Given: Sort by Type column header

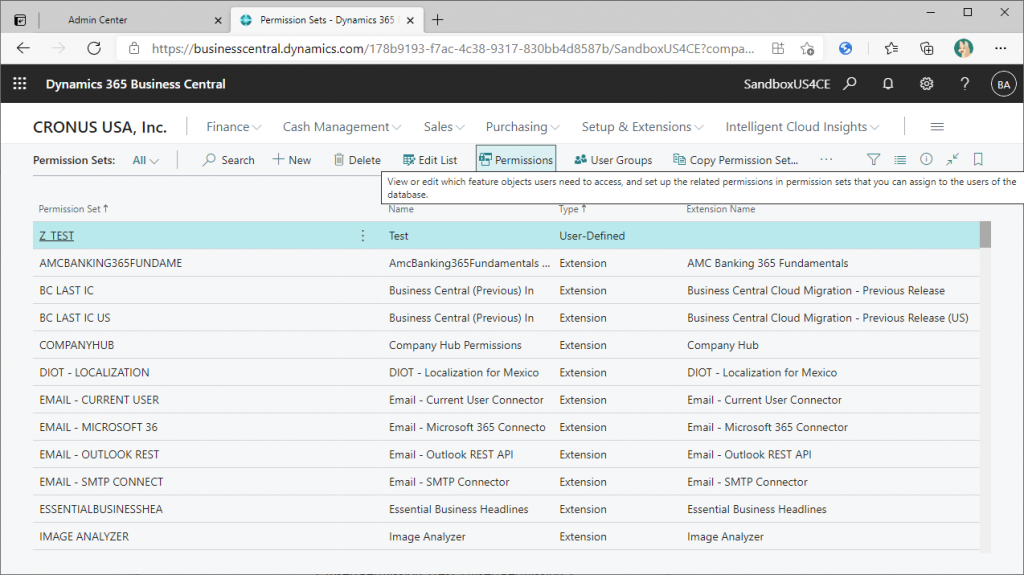Looking at the screenshot, I should (573, 209).
